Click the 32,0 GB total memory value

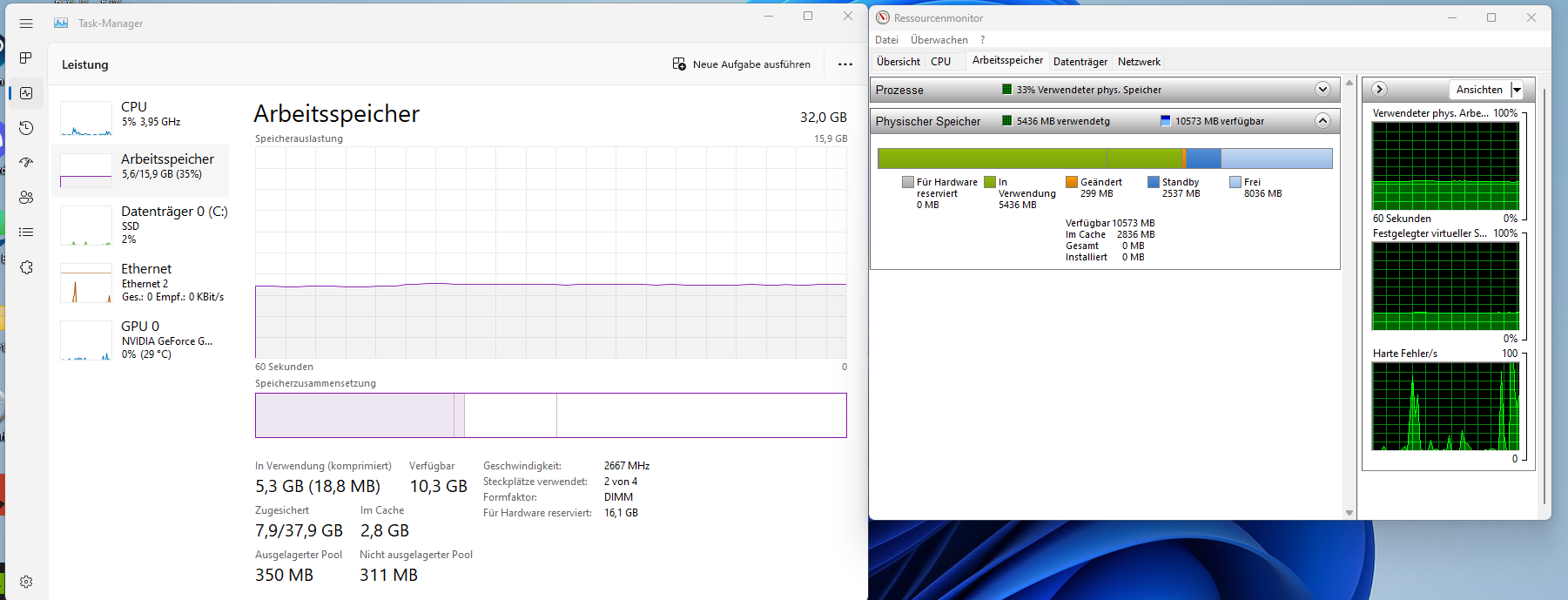(x=824, y=117)
